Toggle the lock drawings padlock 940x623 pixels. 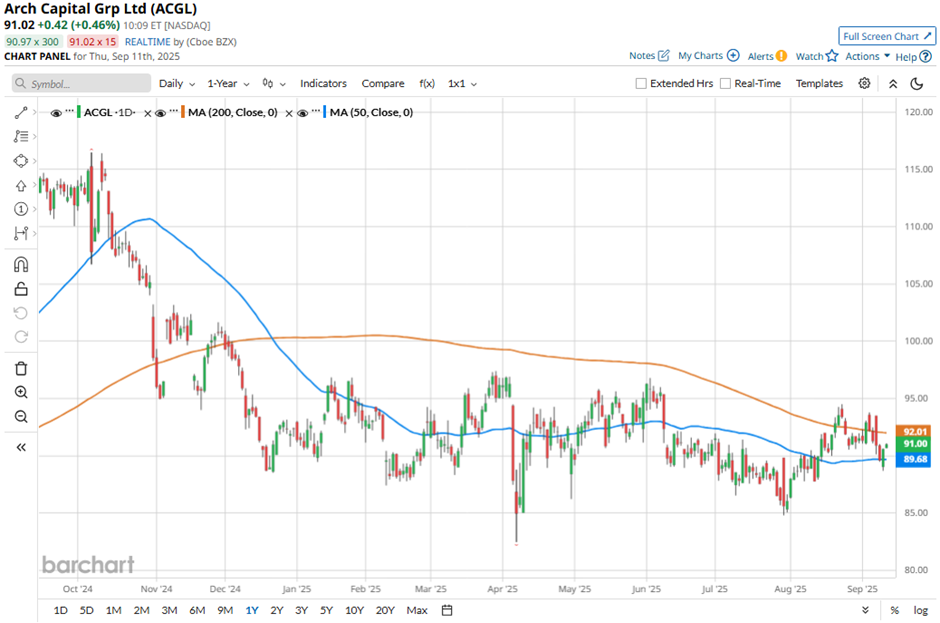21,289
